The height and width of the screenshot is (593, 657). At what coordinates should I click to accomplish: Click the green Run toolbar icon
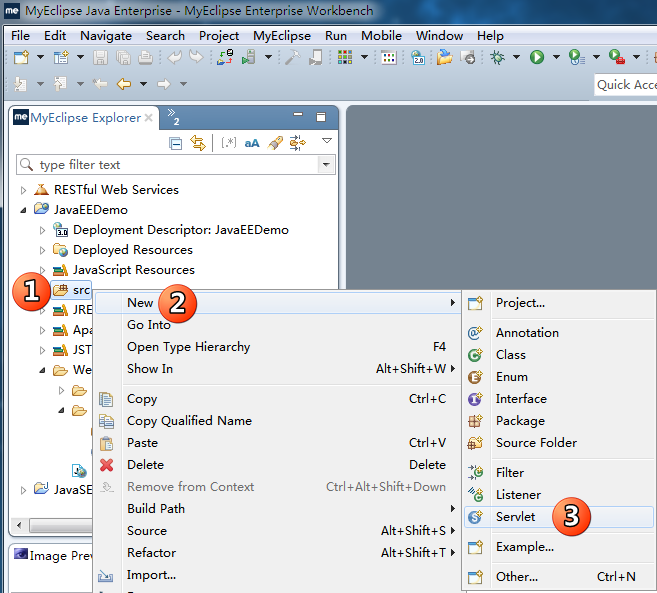tap(537, 57)
